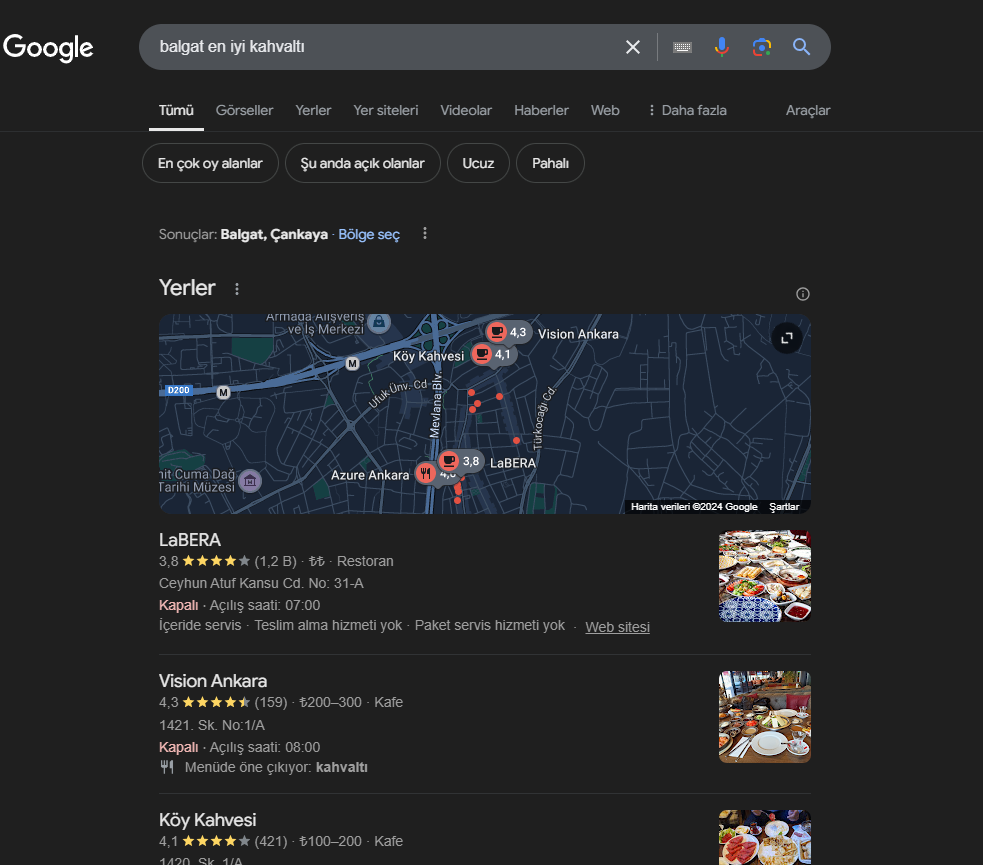Click the Armada Alışveriş shopping pin
Screen dimensions: 983x865
pyautogui.click(x=379, y=322)
